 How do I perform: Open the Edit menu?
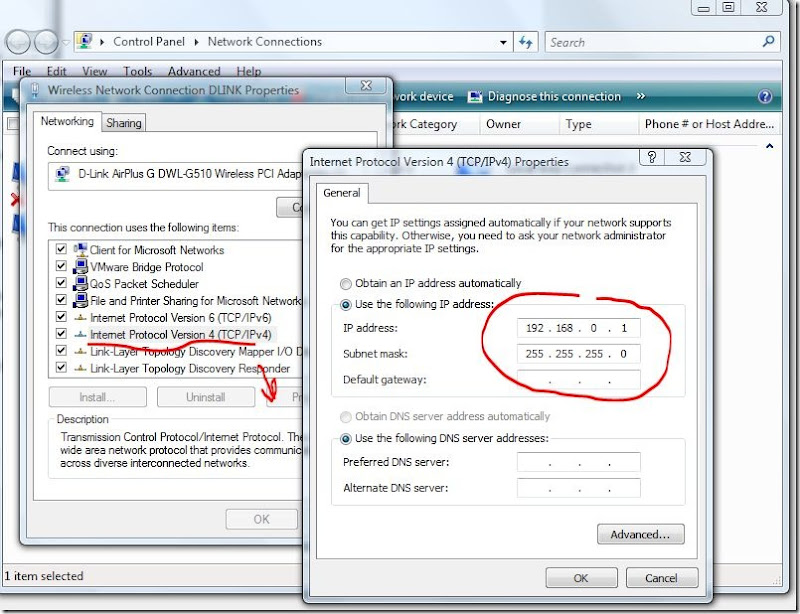coord(57,71)
